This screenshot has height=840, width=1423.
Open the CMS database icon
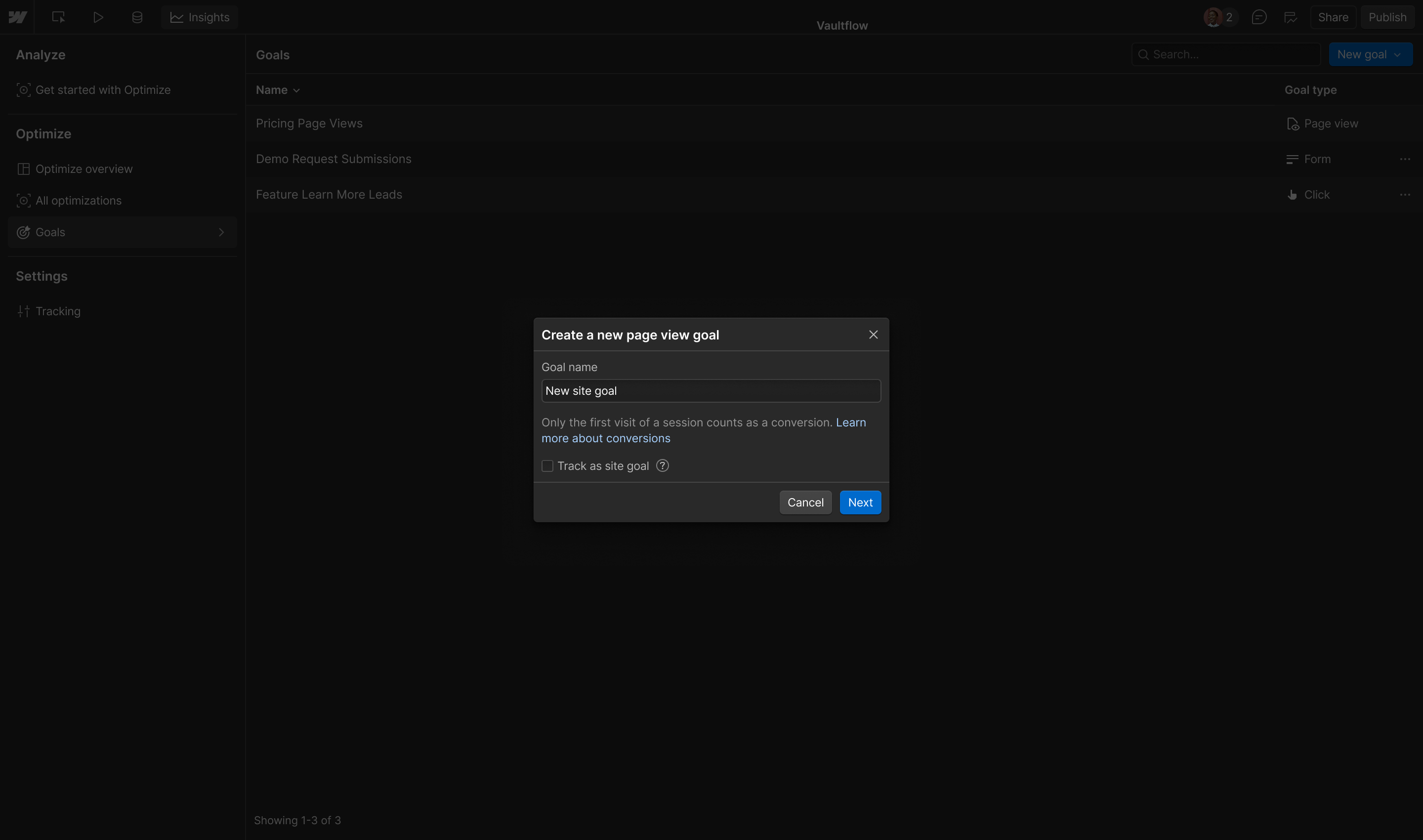[137, 17]
